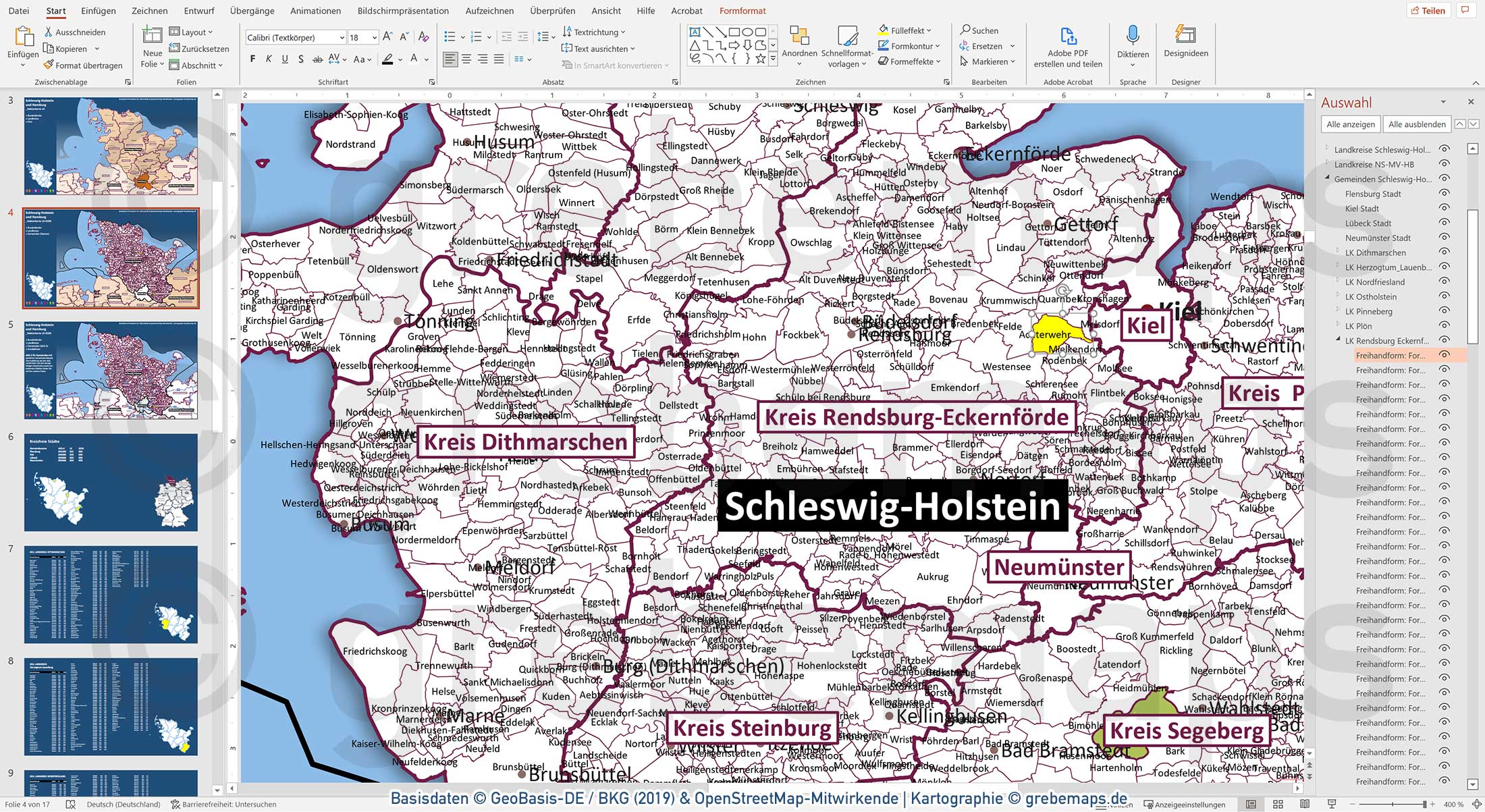
Task: Hide Flensburg Stadt object
Action: pos(1444,194)
